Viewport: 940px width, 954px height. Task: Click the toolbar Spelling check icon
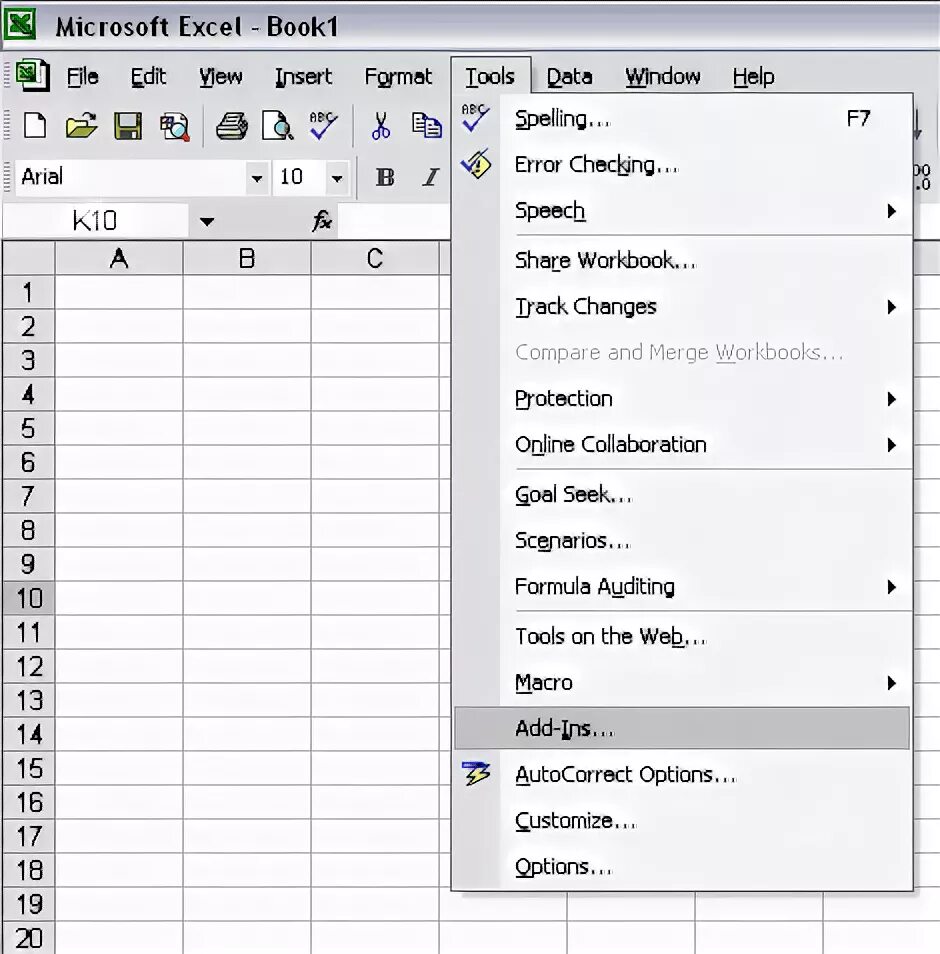click(x=322, y=125)
